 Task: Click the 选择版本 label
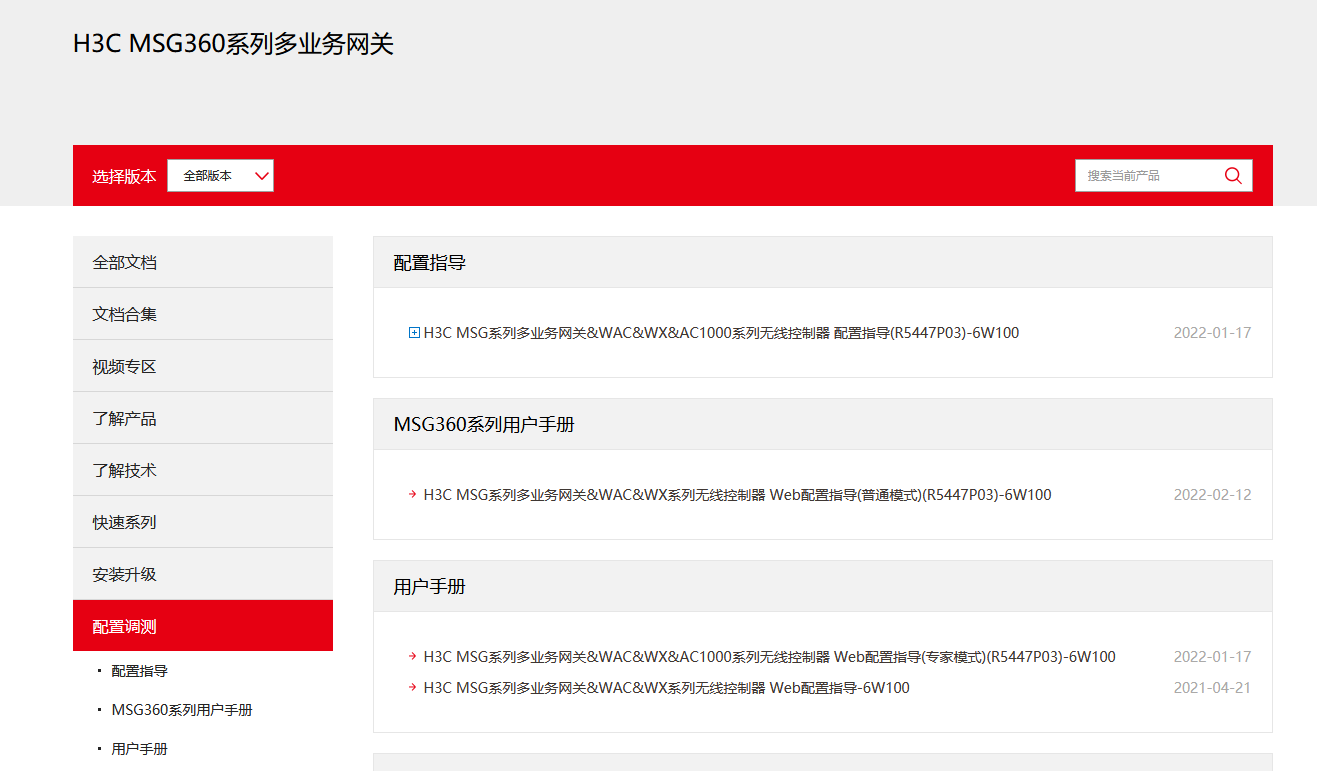coord(124,176)
